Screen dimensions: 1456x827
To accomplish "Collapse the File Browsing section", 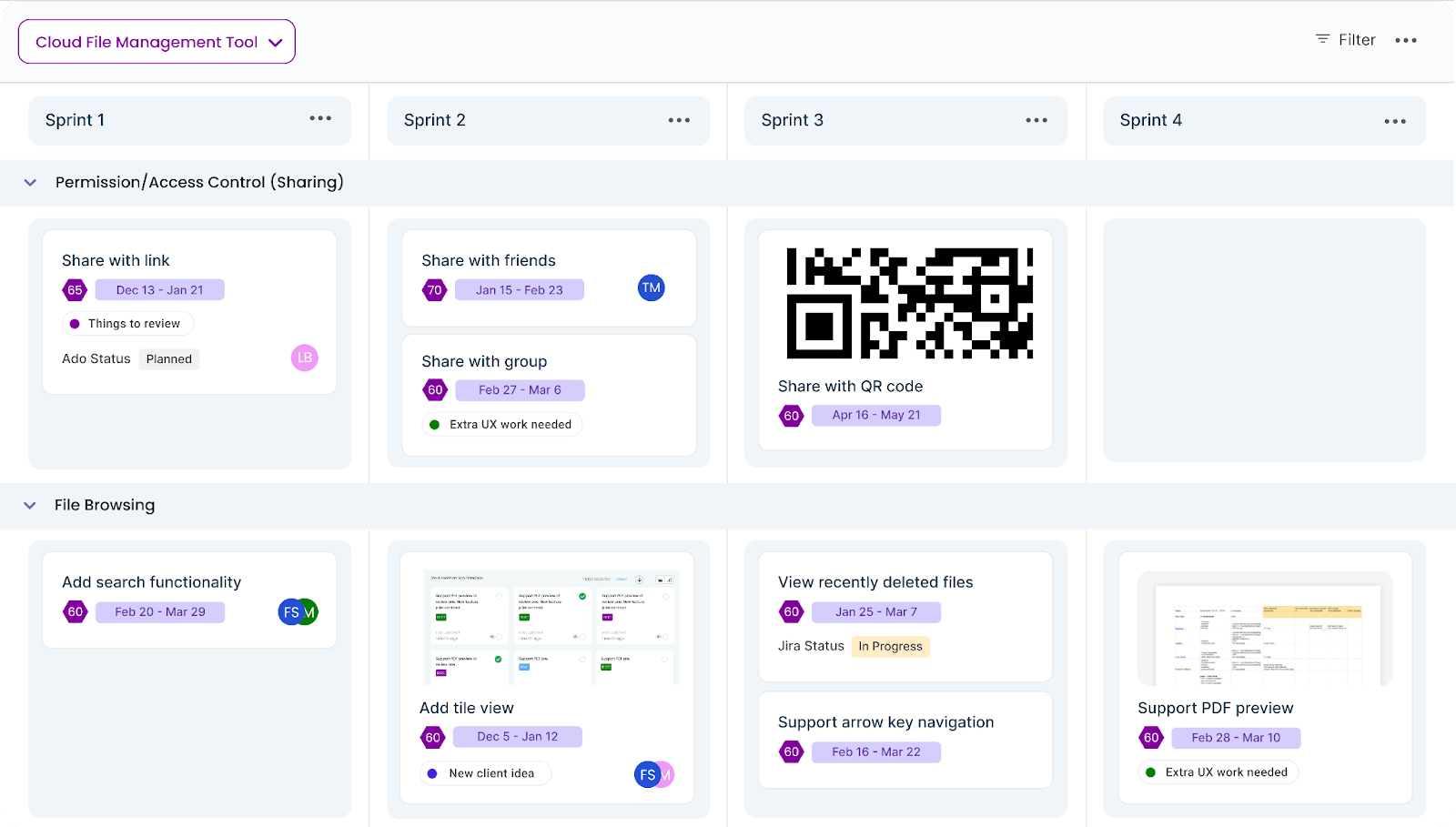I will tap(30, 505).
